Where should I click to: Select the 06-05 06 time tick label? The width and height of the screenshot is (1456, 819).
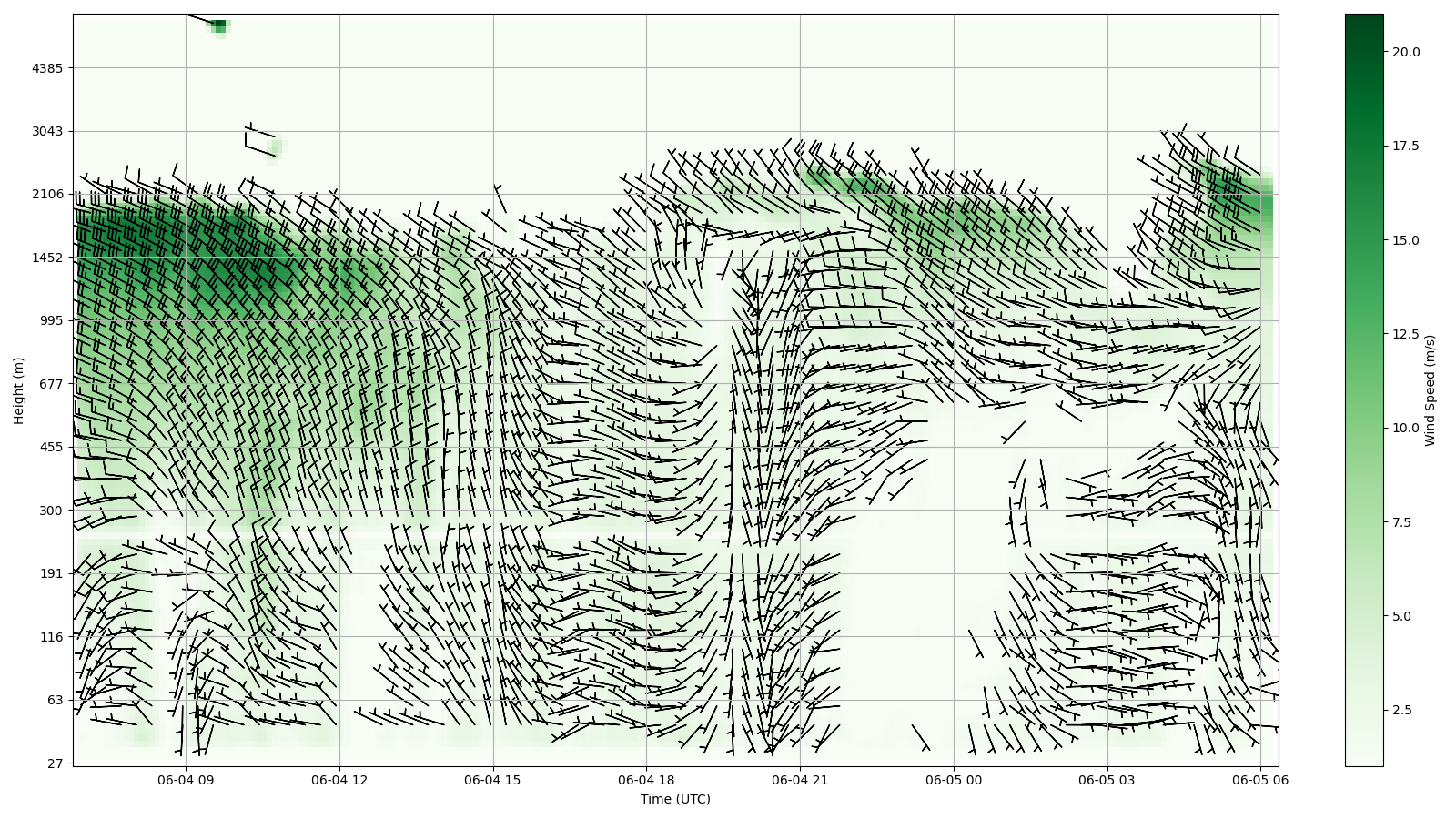(x=1260, y=780)
